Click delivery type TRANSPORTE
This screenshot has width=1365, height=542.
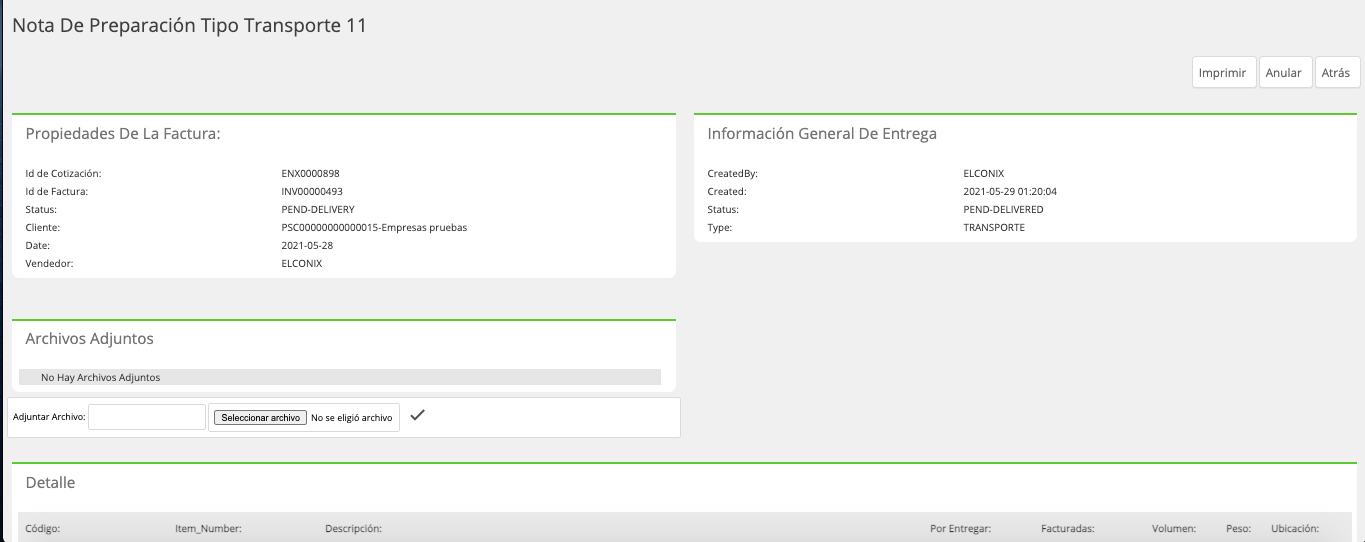[x=994, y=228]
